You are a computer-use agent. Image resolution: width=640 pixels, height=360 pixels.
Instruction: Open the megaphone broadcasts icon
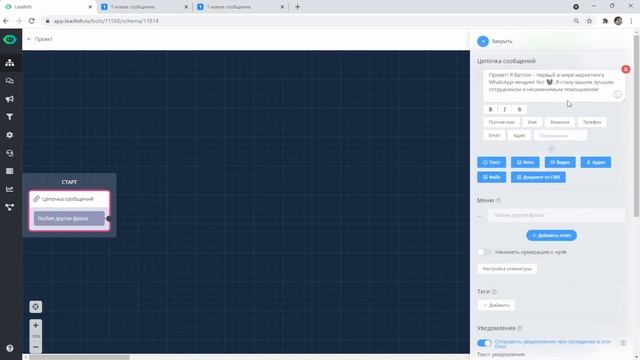pyautogui.click(x=9, y=99)
